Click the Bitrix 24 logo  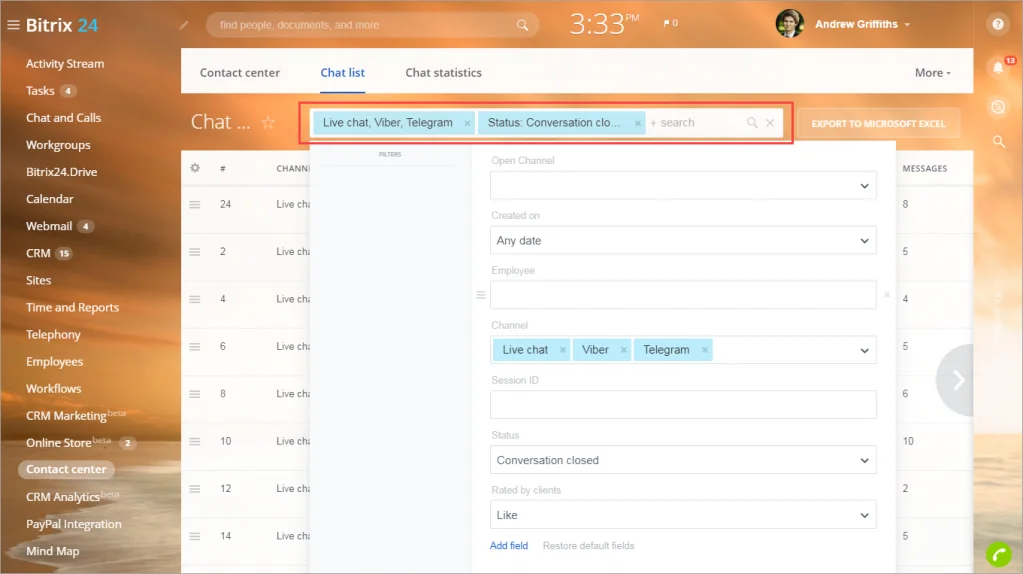61,25
